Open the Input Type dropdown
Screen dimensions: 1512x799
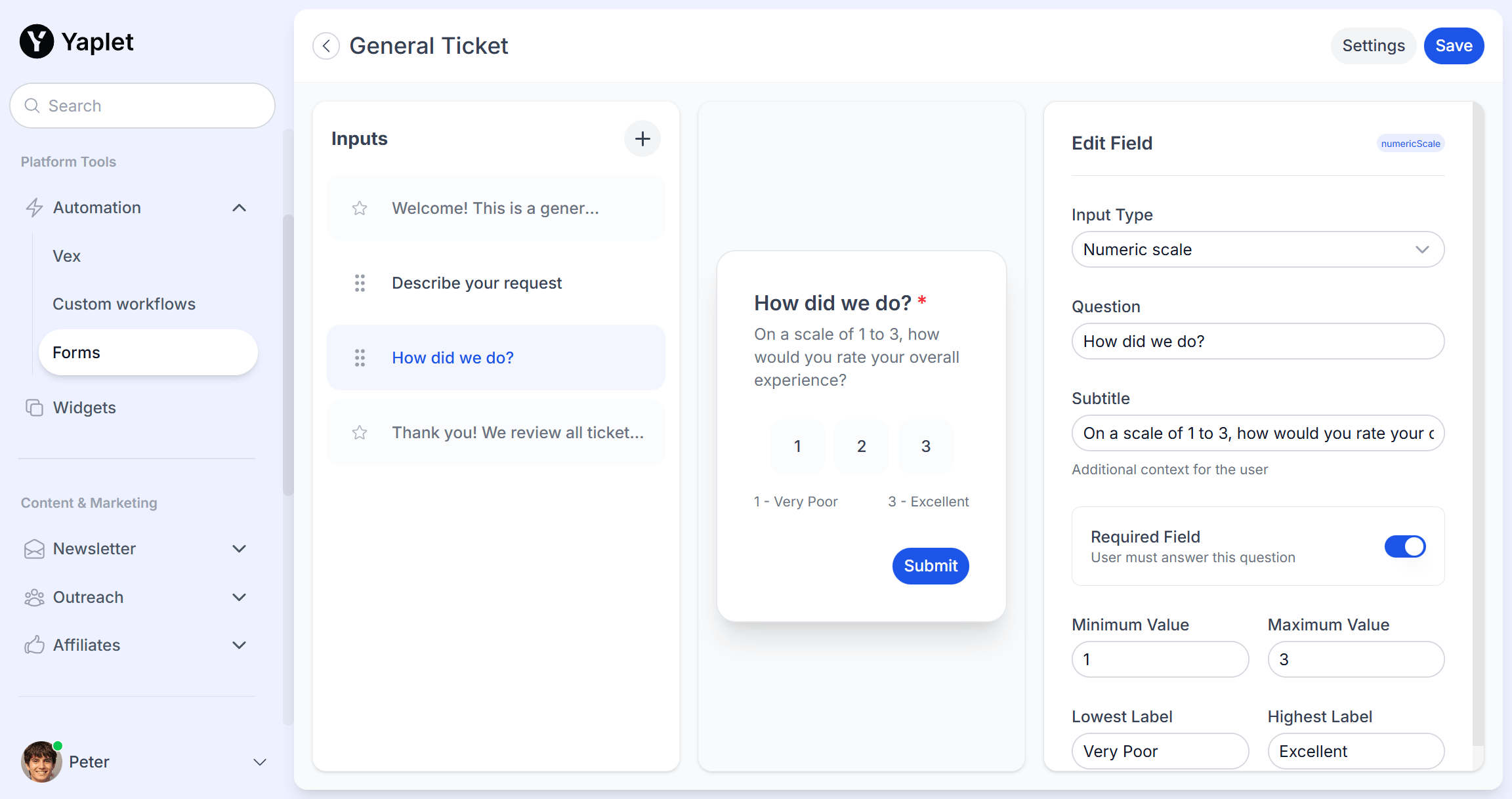click(x=1257, y=249)
